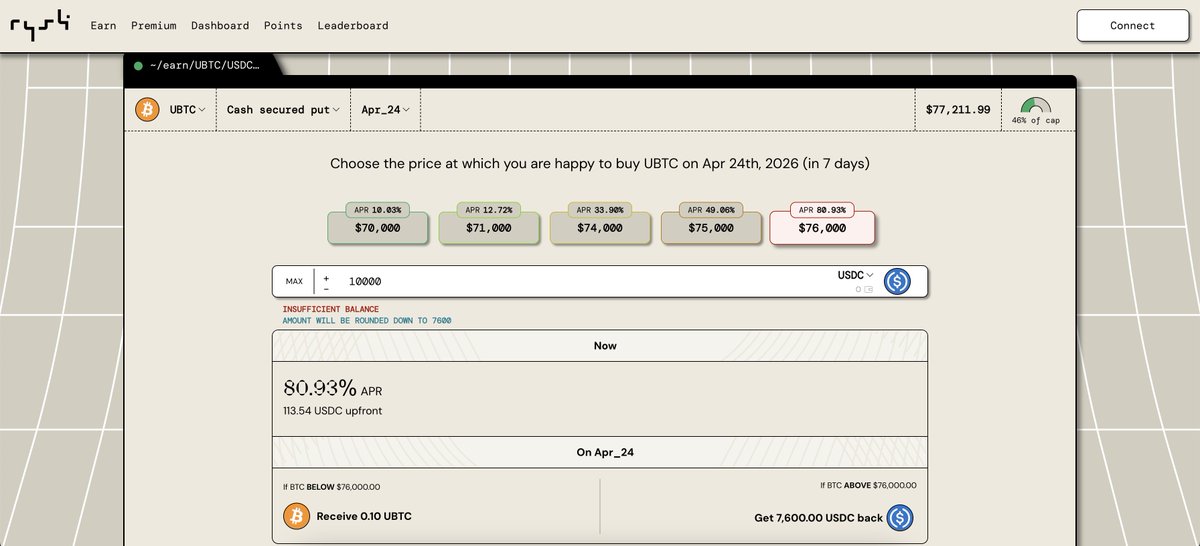This screenshot has width=1200, height=546.
Task: Click the $77,211.99 current price
Action: [957, 110]
